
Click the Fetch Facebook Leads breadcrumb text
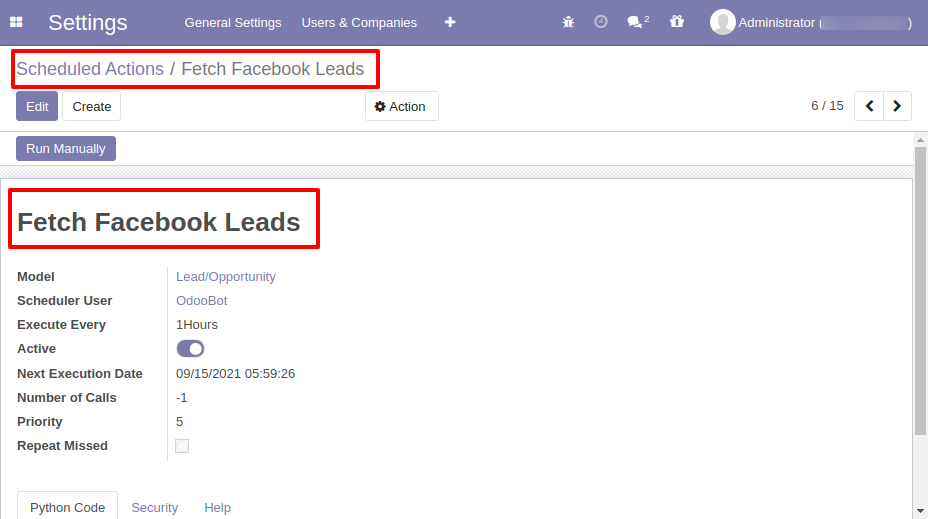click(272, 69)
